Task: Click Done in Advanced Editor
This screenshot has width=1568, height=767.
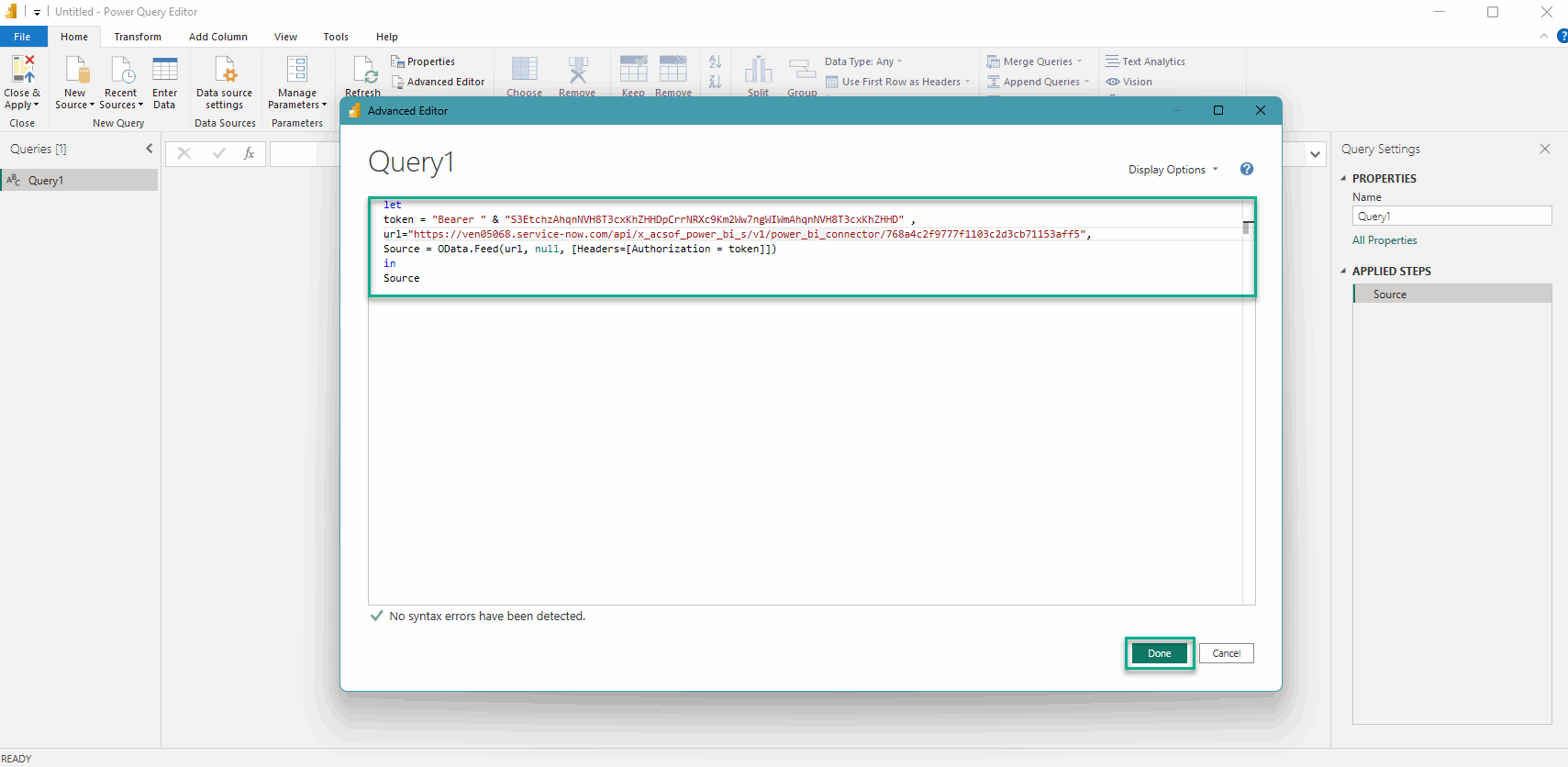Action: click(1160, 653)
